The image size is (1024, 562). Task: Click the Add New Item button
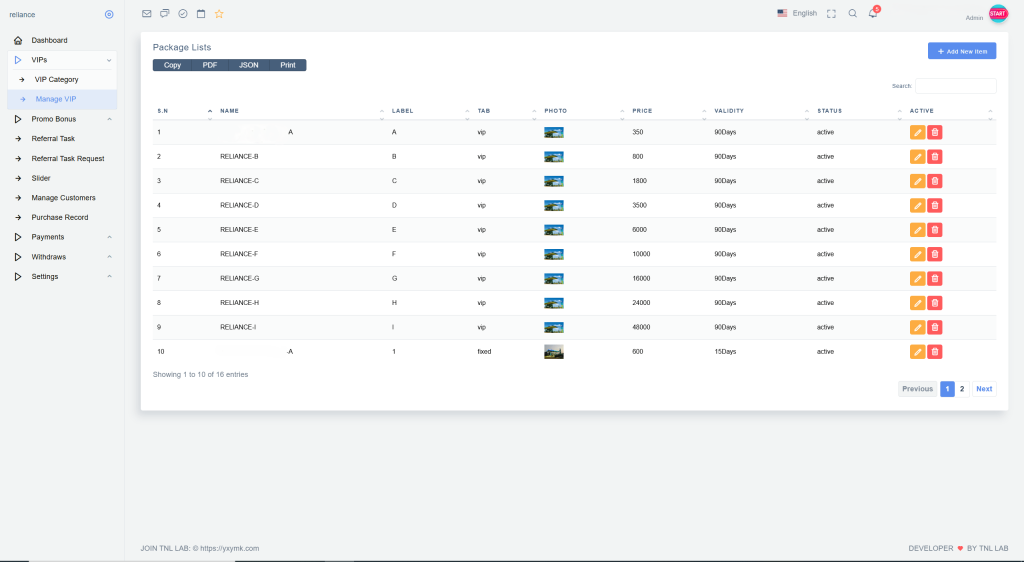[x=962, y=51]
